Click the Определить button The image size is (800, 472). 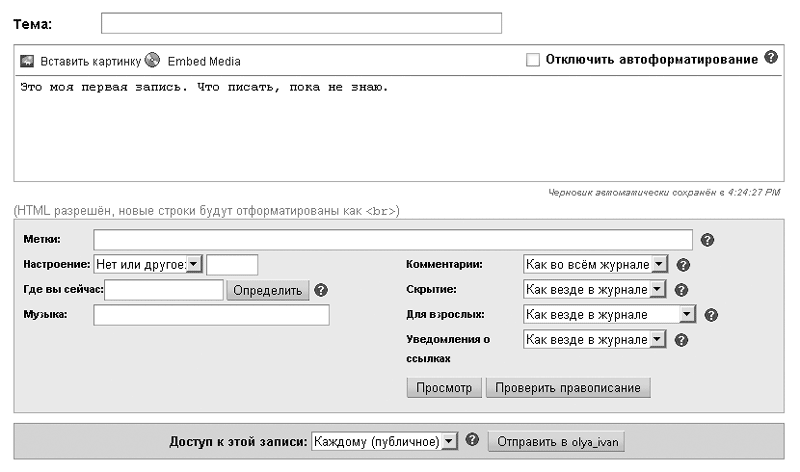pos(268,290)
